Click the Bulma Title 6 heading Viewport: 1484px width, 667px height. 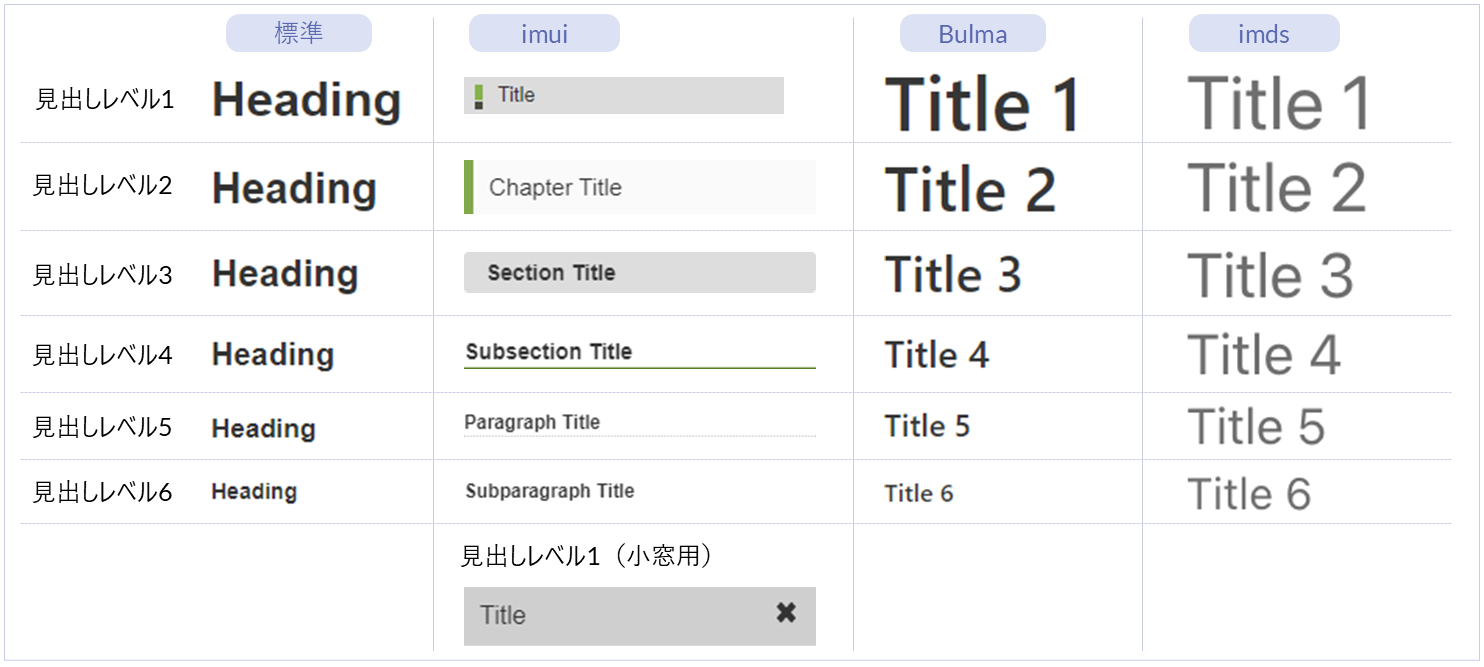click(919, 493)
